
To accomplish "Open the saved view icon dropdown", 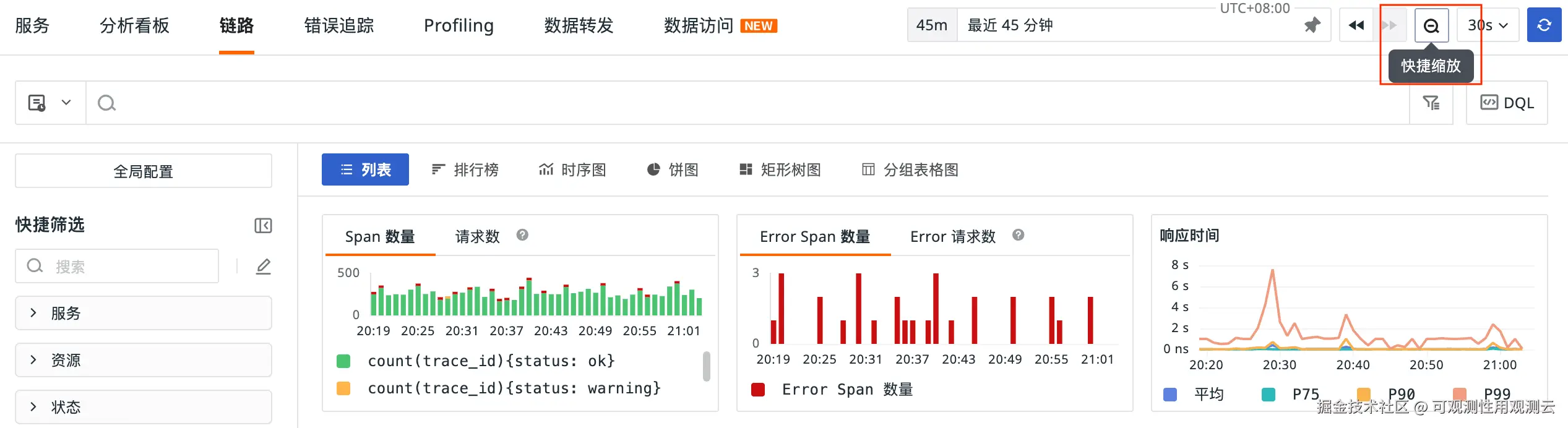I will tap(50, 103).
